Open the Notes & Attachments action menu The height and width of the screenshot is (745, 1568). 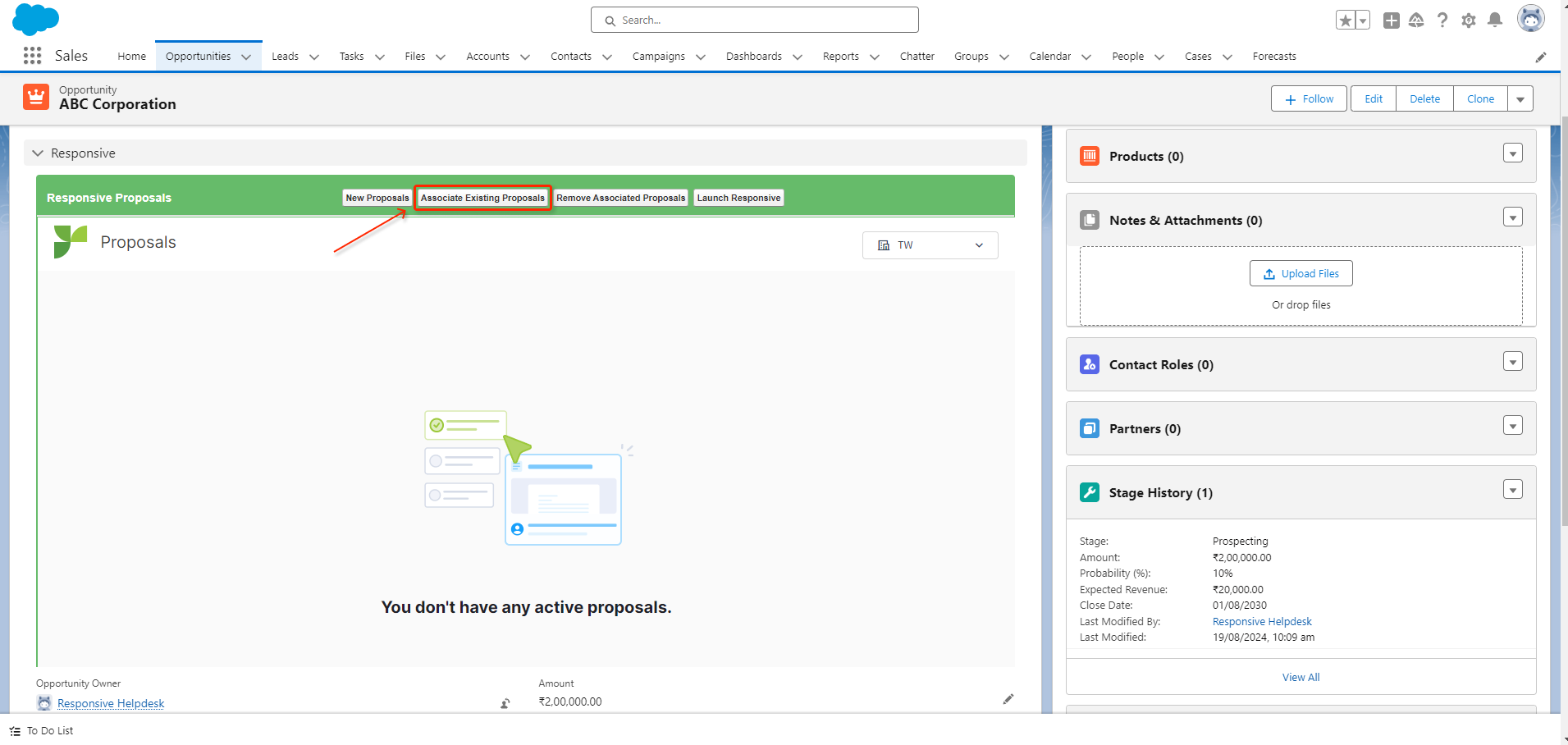1513,217
